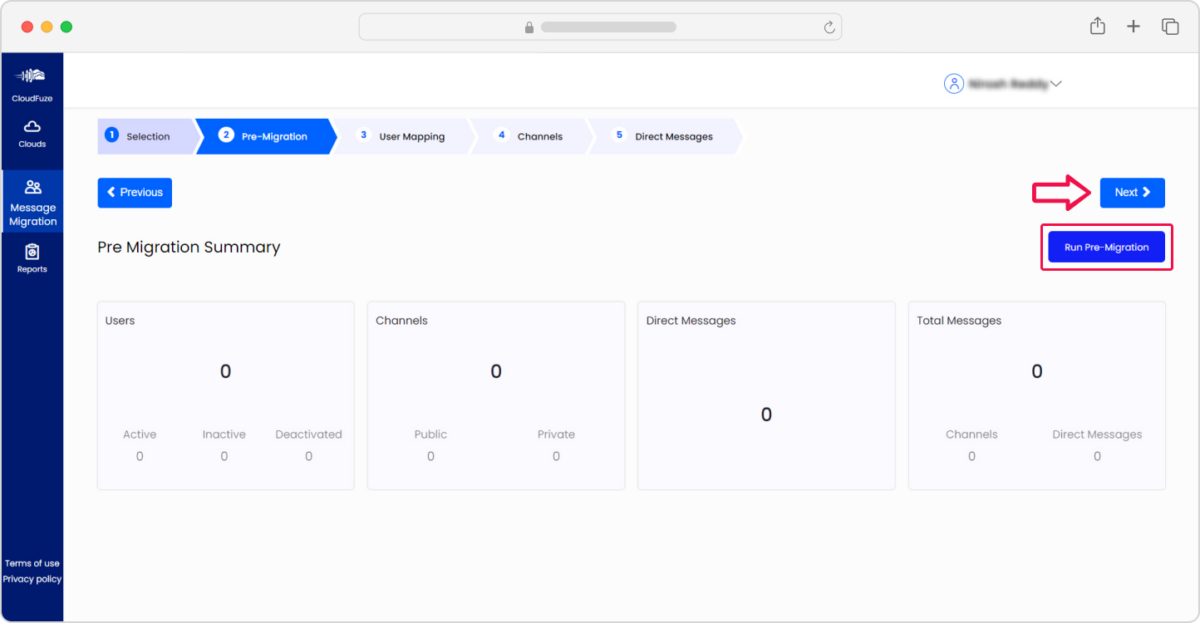Screen dimensions: 1200x623
Task: Click the Run Pre-Migration button
Action: point(1106,246)
